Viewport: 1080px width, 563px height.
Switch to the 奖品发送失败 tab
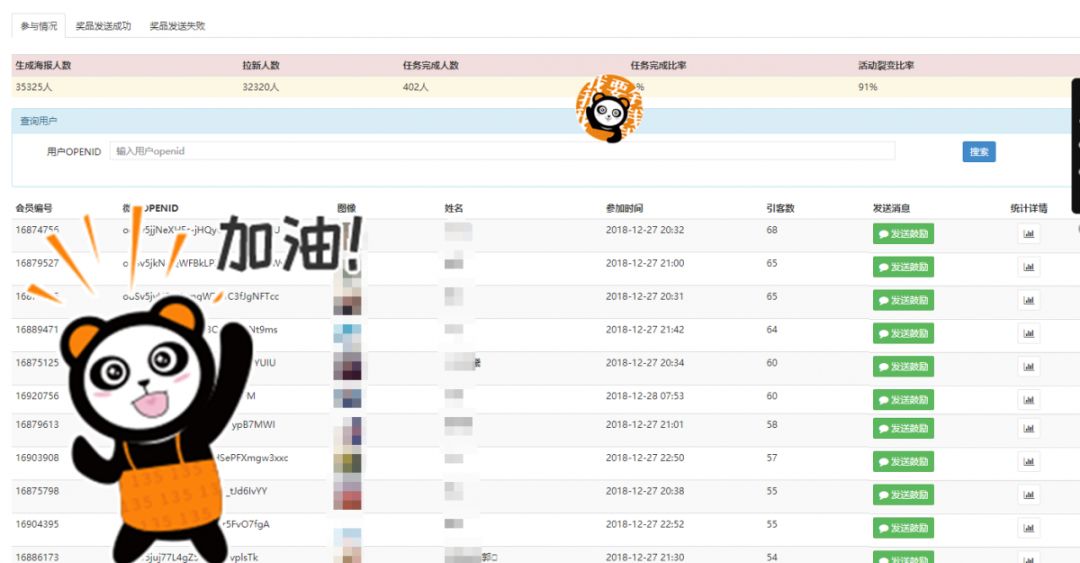pos(177,26)
